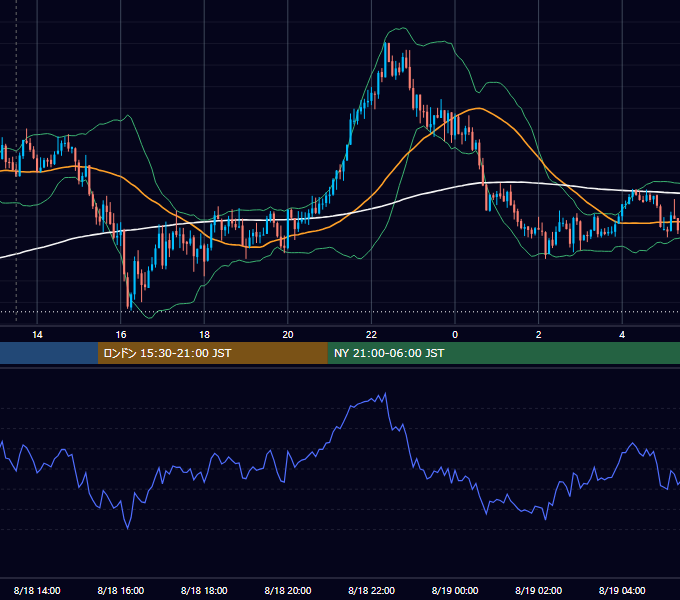The height and width of the screenshot is (600, 680).
Task: Click the 8/18 20:00 time label
Action: 288,590
